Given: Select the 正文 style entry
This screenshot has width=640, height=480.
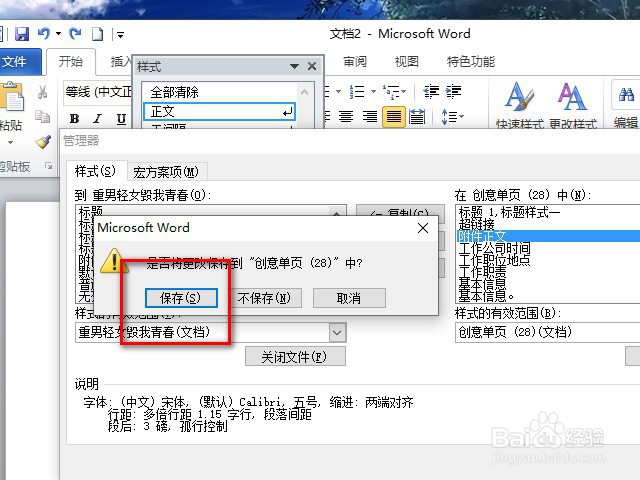Looking at the screenshot, I should [x=219, y=111].
